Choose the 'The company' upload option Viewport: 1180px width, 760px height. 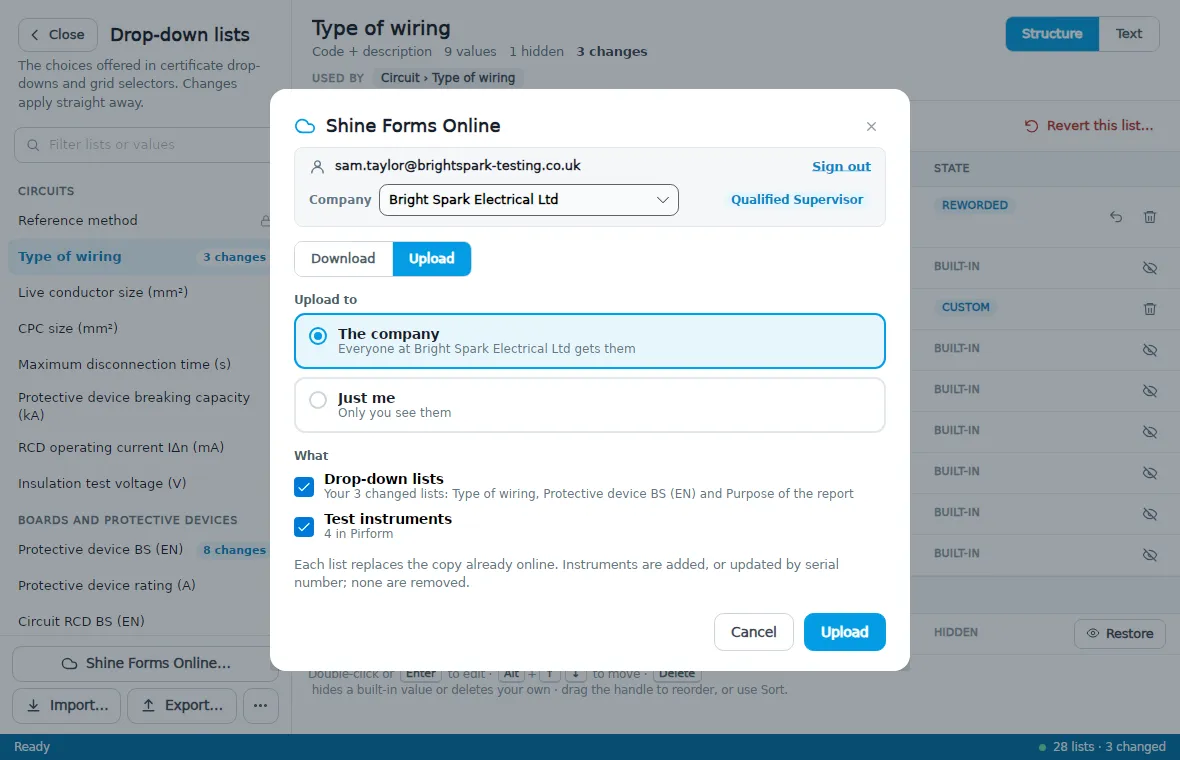coord(589,341)
